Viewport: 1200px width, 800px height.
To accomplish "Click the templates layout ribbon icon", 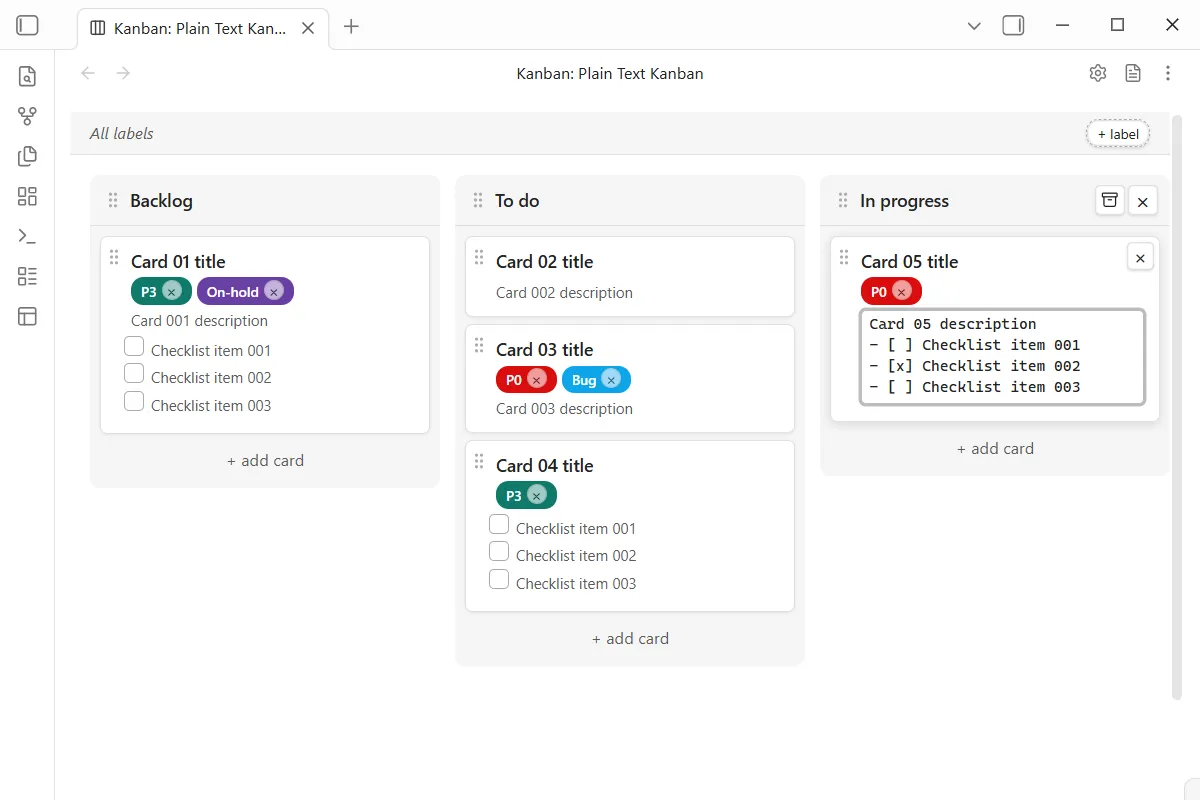I will (x=27, y=316).
